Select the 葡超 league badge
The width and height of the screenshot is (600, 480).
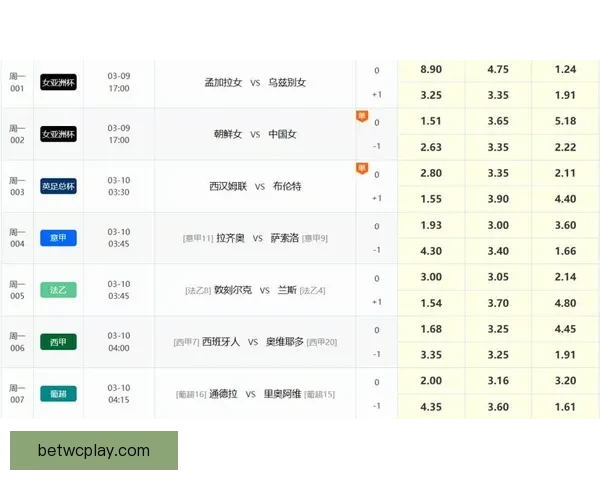point(59,394)
